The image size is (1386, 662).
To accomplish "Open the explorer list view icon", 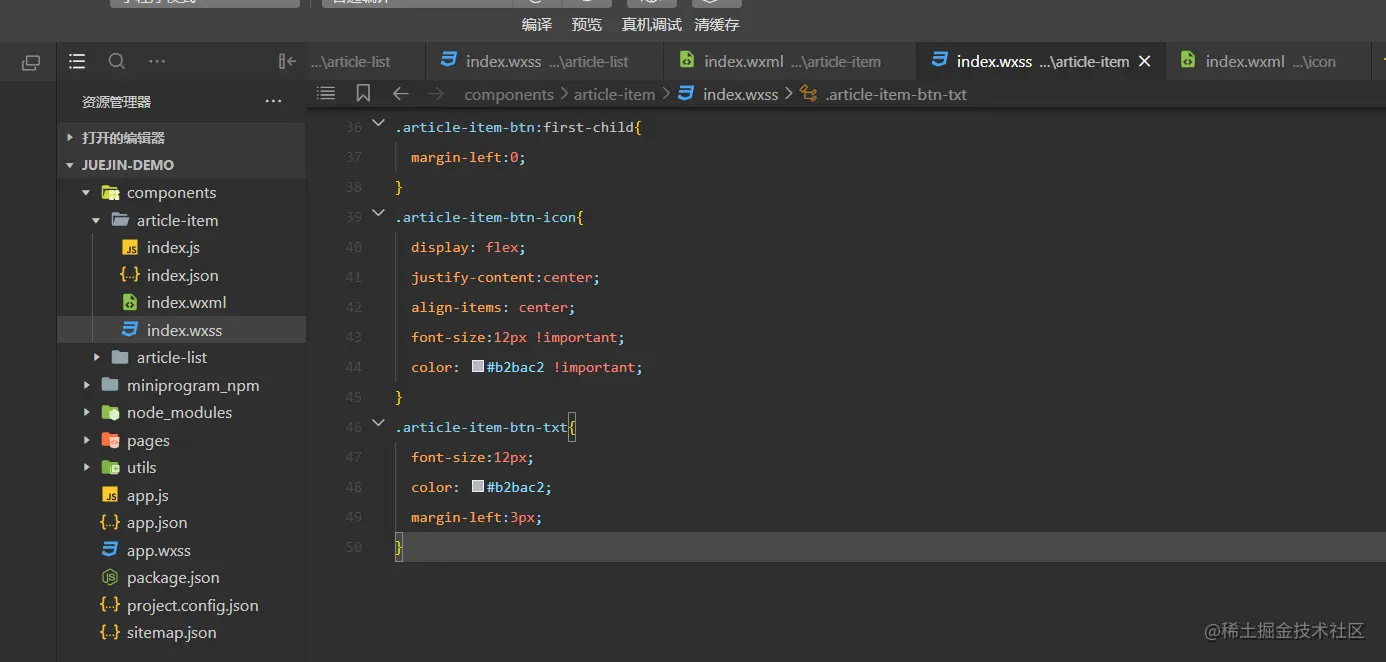I will point(77,62).
